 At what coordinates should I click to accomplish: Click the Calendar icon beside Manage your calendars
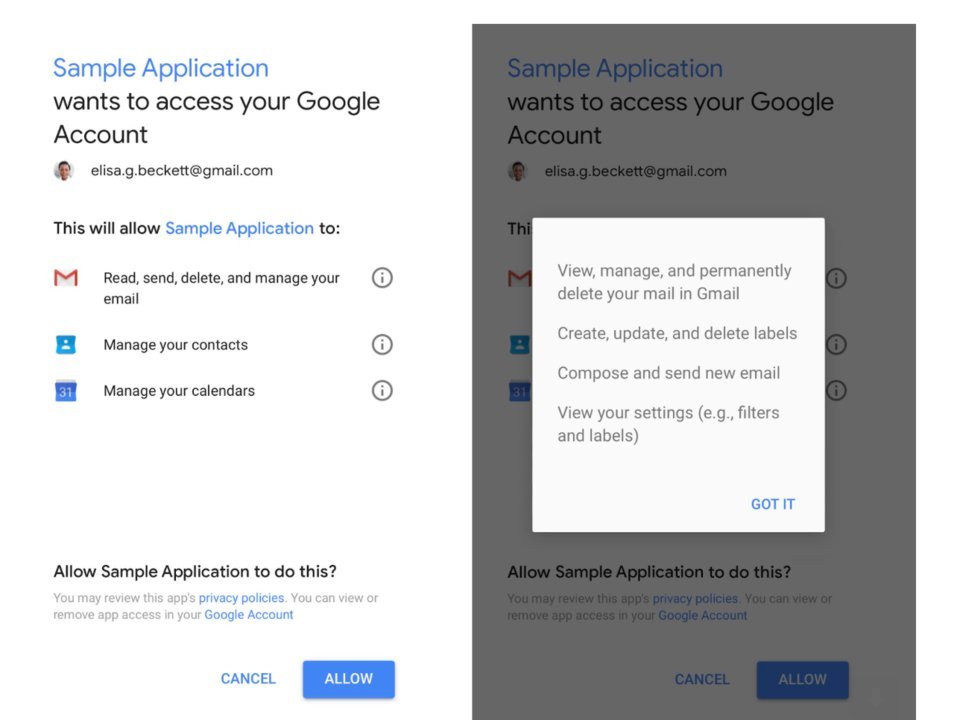click(x=66, y=391)
